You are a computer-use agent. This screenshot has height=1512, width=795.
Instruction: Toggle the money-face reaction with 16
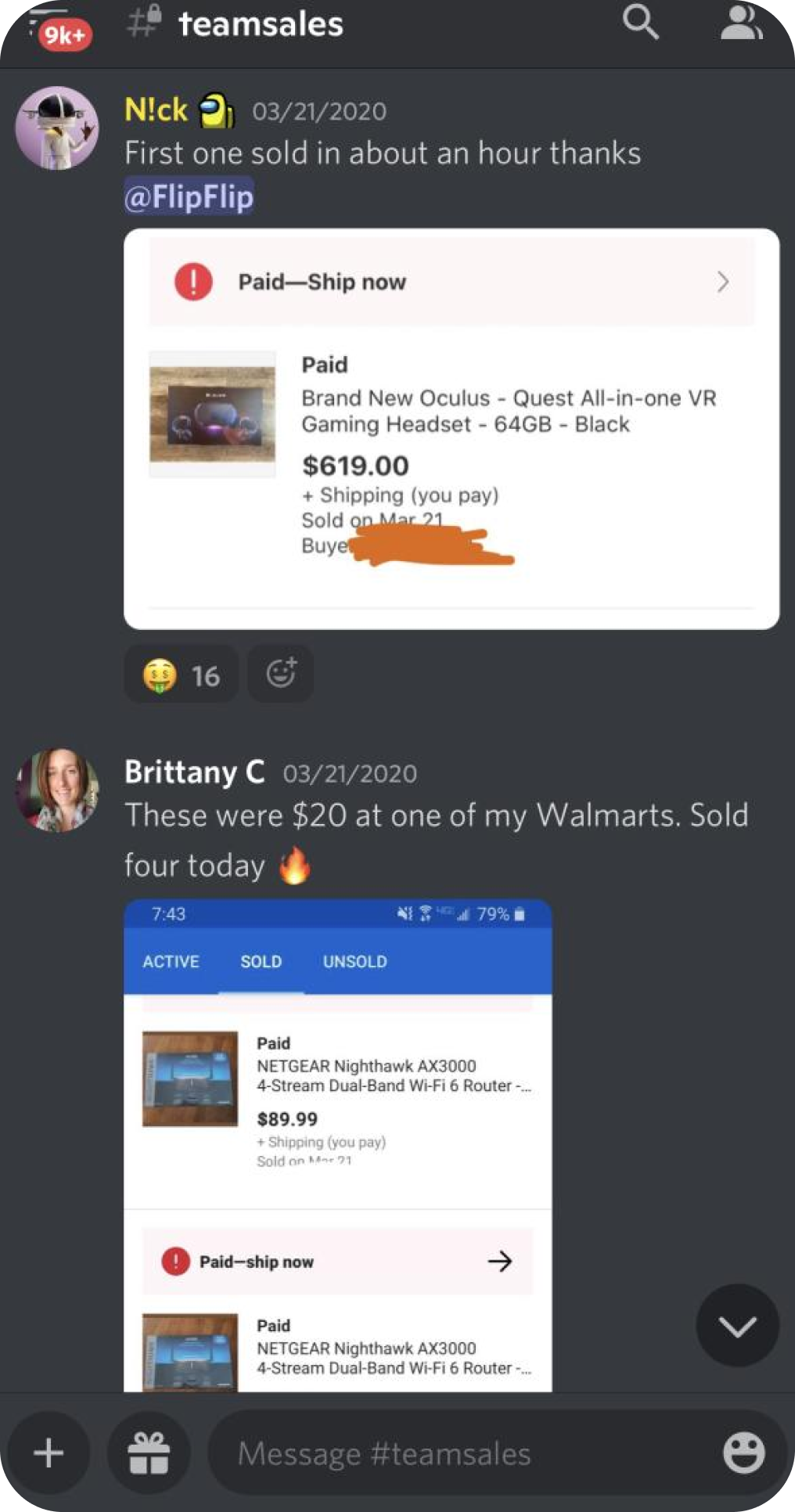182,674
